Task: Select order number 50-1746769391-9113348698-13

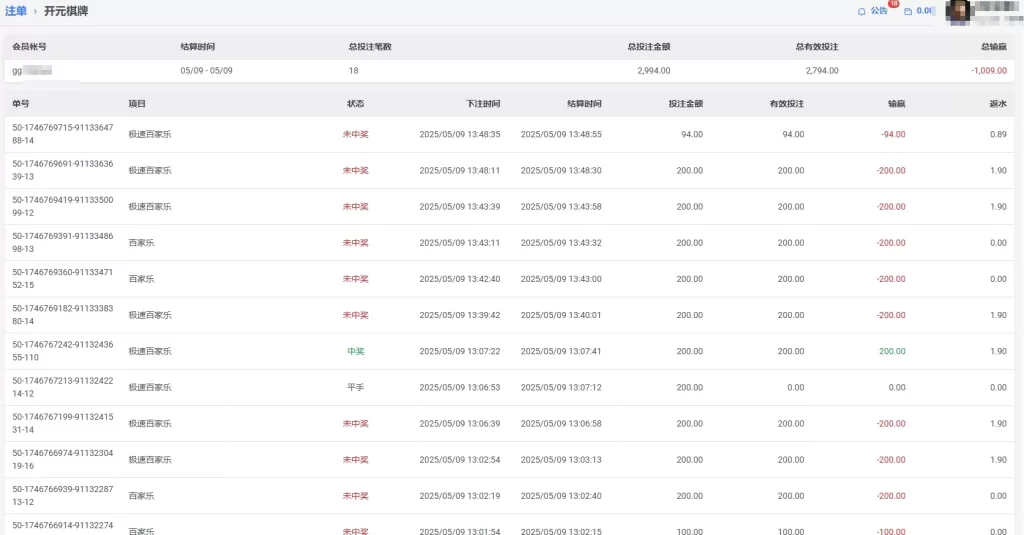Action: 63,242
